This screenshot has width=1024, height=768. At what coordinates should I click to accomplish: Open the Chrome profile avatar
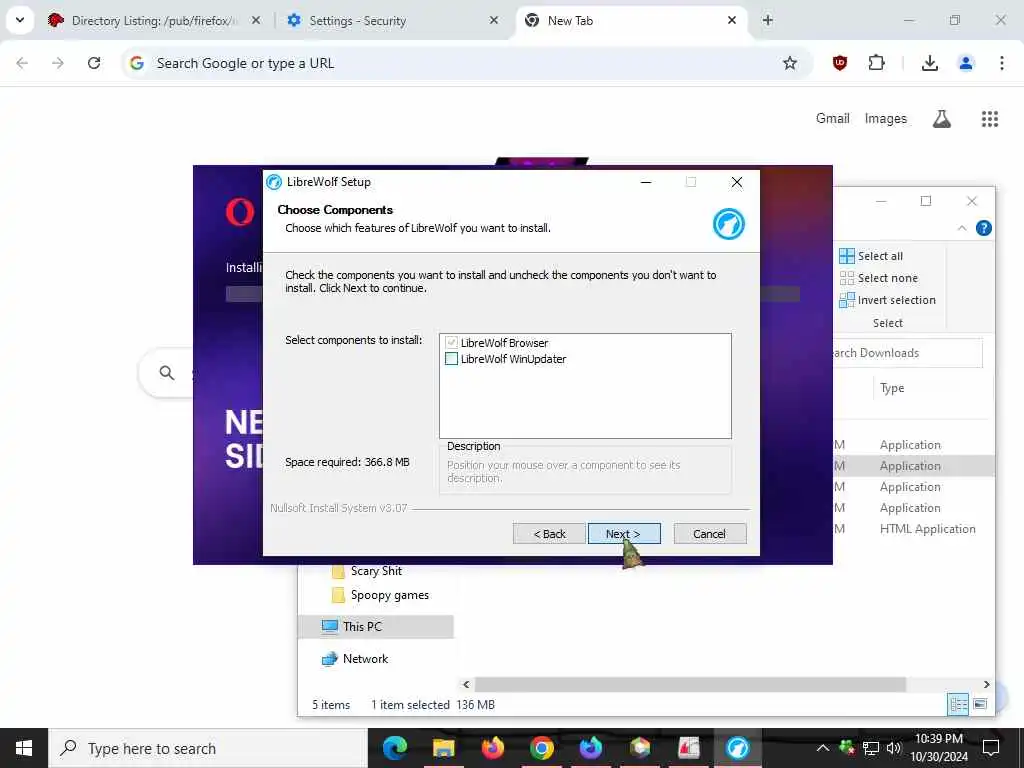(965, 63)
